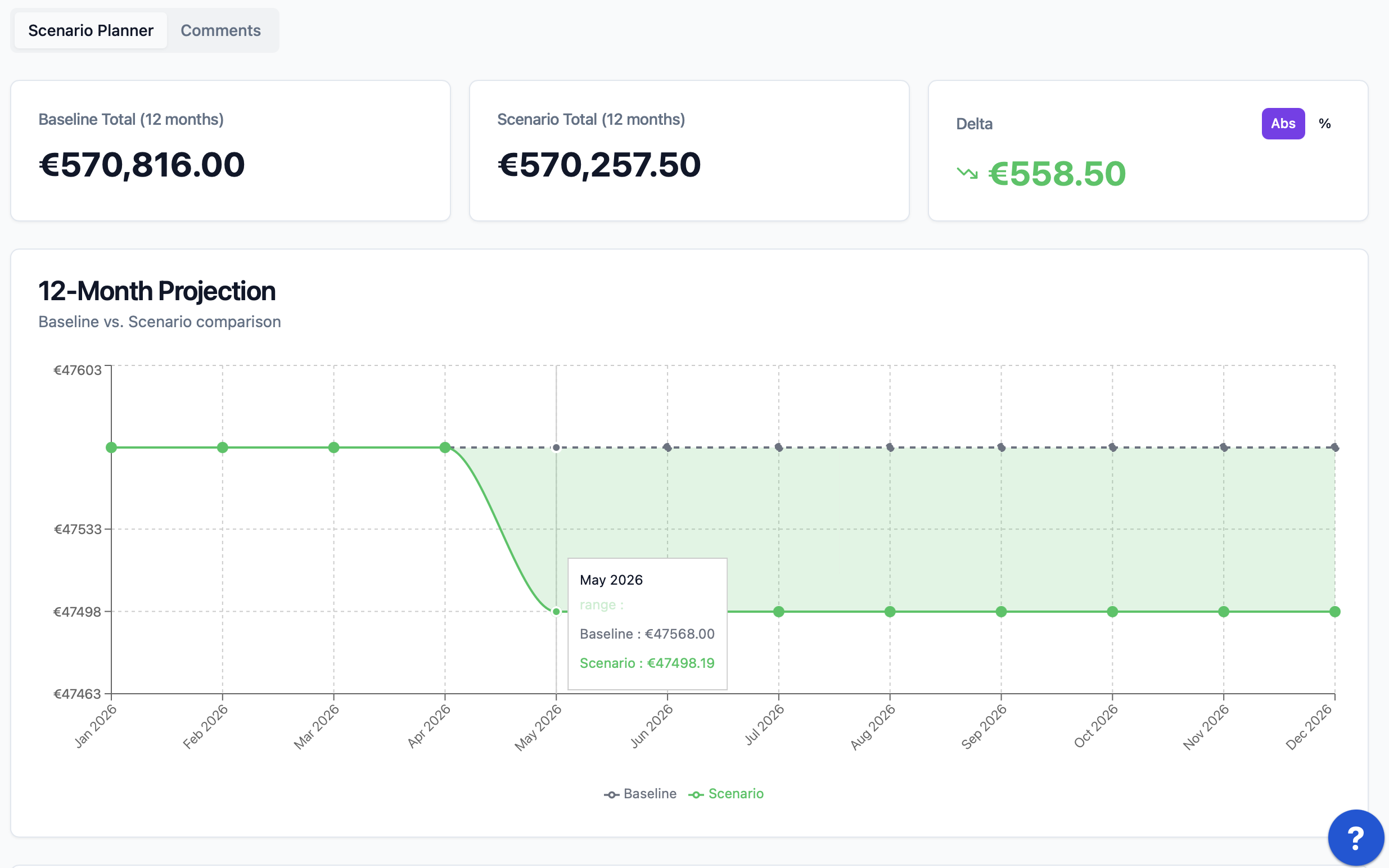
Task: Click the Baseline Total value €570,816.00
Action: (142, 165)
